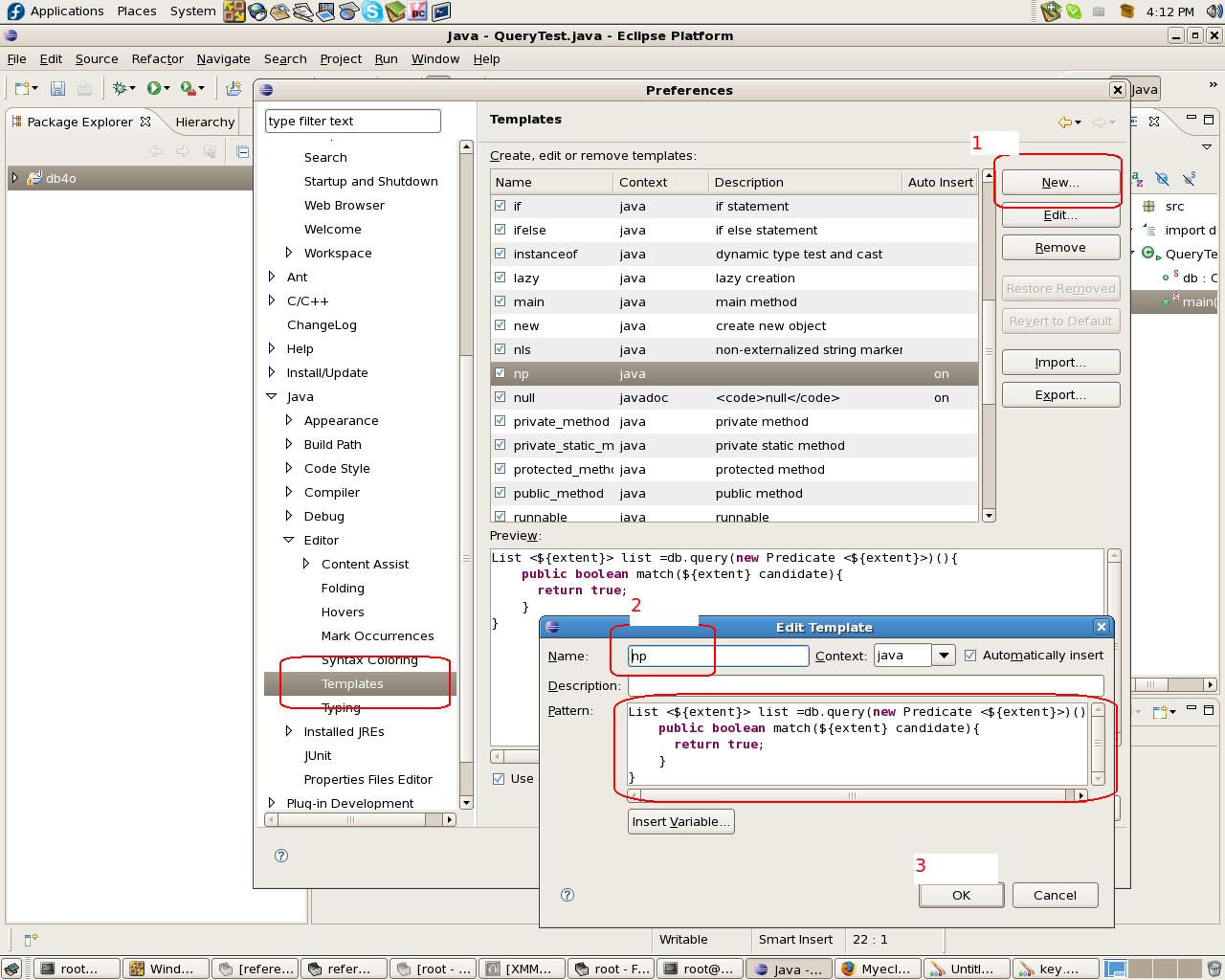The width and height of the screenshot is (1225, 980).
Task: Click the Edit... template button
Action: tap(1060, 214)
